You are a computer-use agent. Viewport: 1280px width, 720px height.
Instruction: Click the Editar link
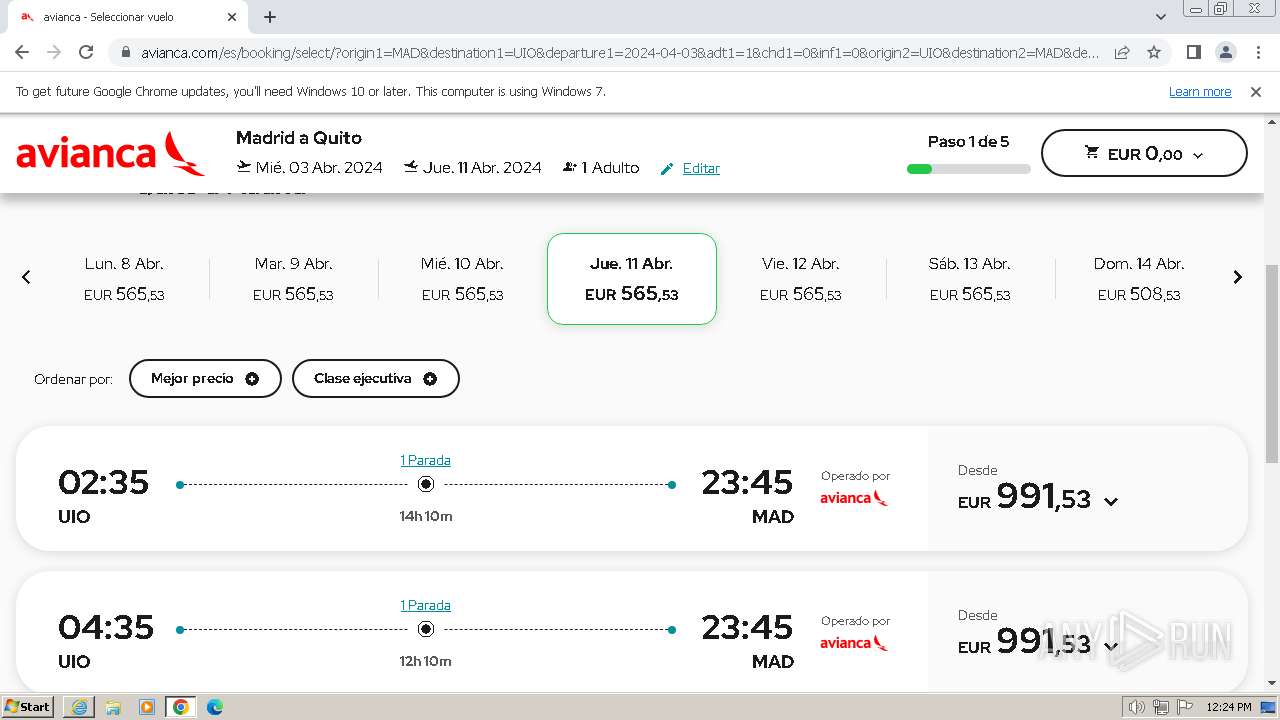(x=701, y=168)
